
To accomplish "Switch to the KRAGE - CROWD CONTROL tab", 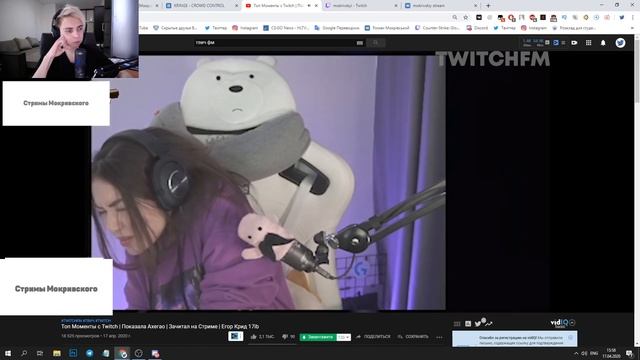I will pos(201,6).
